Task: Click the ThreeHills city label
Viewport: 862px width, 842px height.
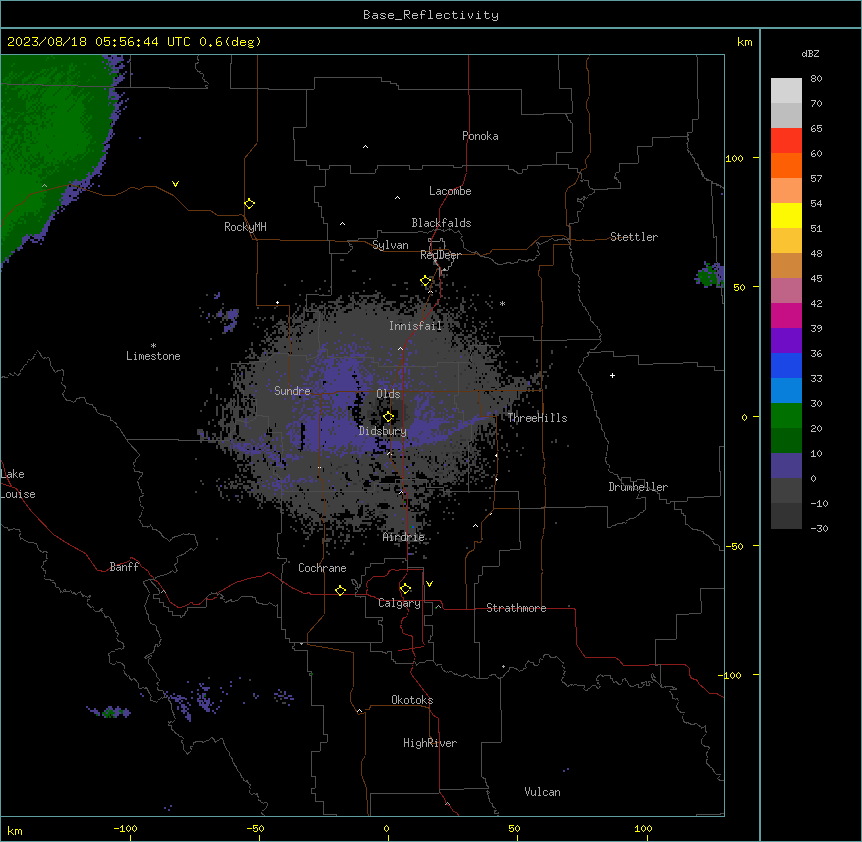Action: 537,418
